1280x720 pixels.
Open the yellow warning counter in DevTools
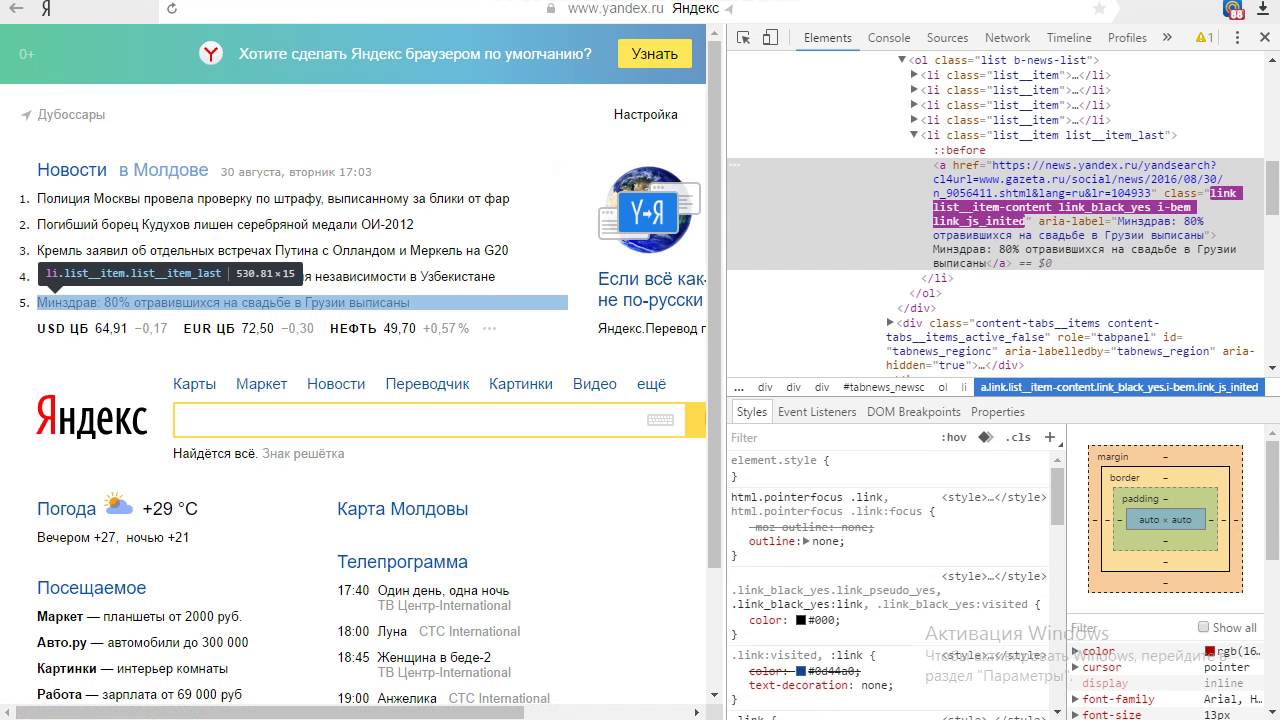[x=1204, y=38]
